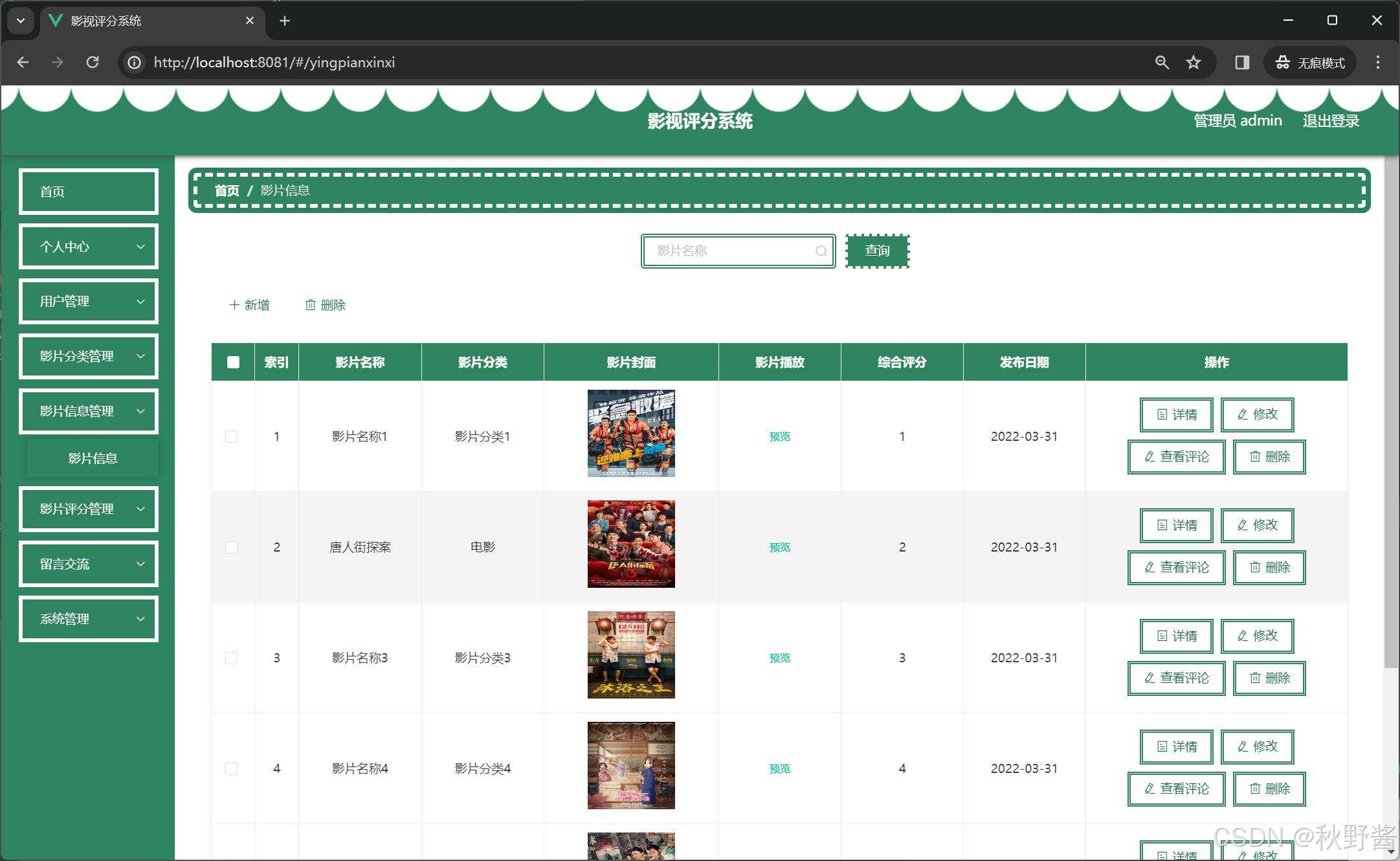Image resolution: width=1400 pixels, height=861 pixels.
Task: Click 查看评论 for 影片名称3
Action: point(1176,678)
